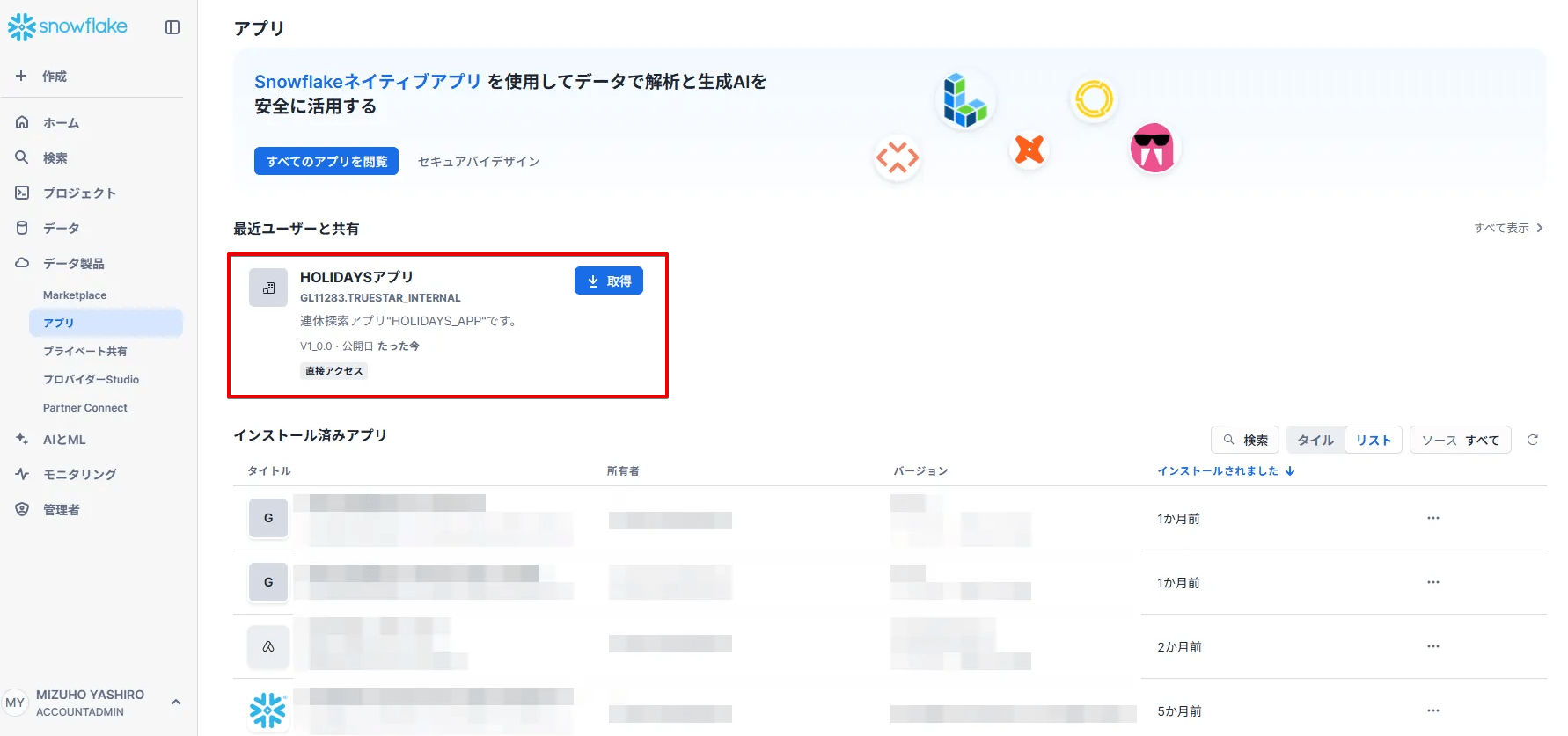Expand the MIZUHO YASHIRO account menu
Screen dimensions: 1568x736
click(176, 702)
